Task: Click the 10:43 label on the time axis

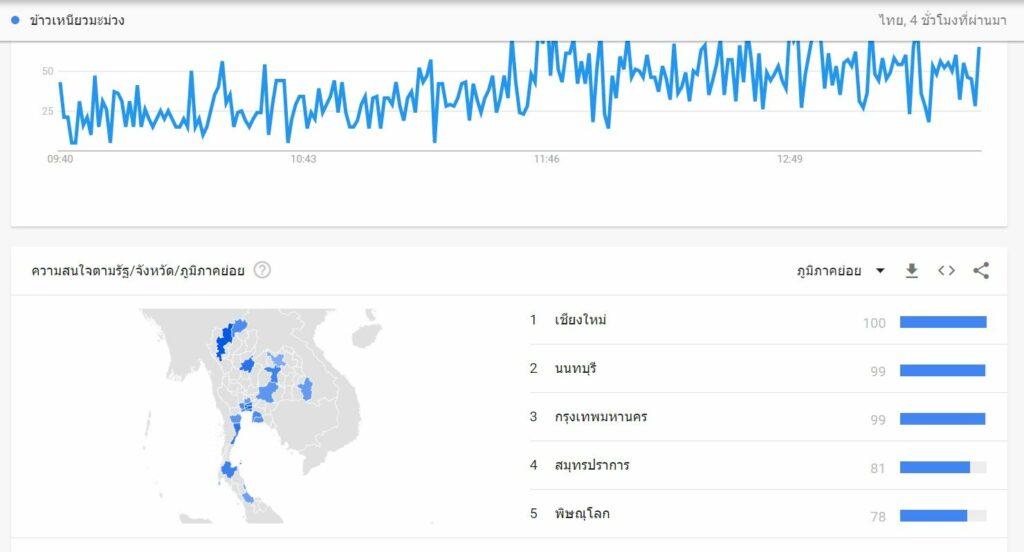Action: click(303, 159)
